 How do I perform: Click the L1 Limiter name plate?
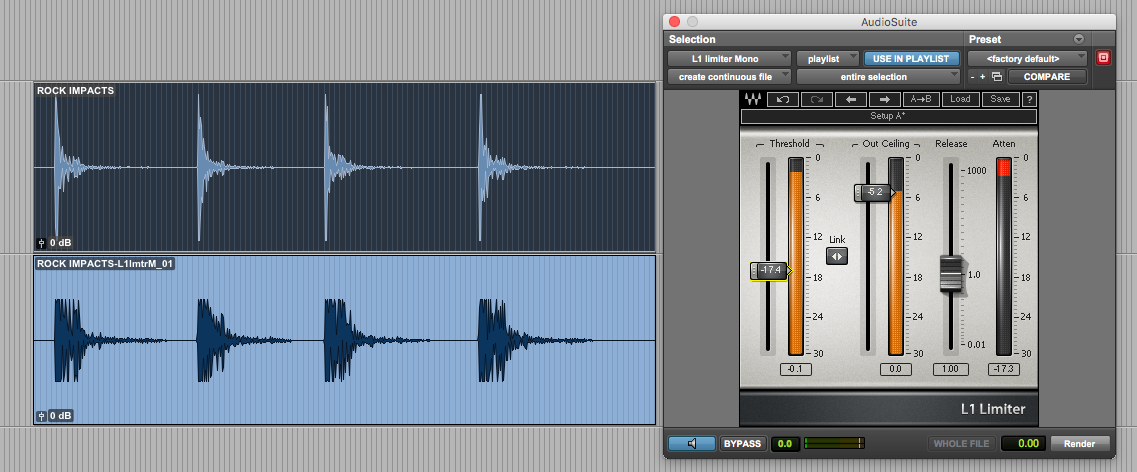click(993, 409)
